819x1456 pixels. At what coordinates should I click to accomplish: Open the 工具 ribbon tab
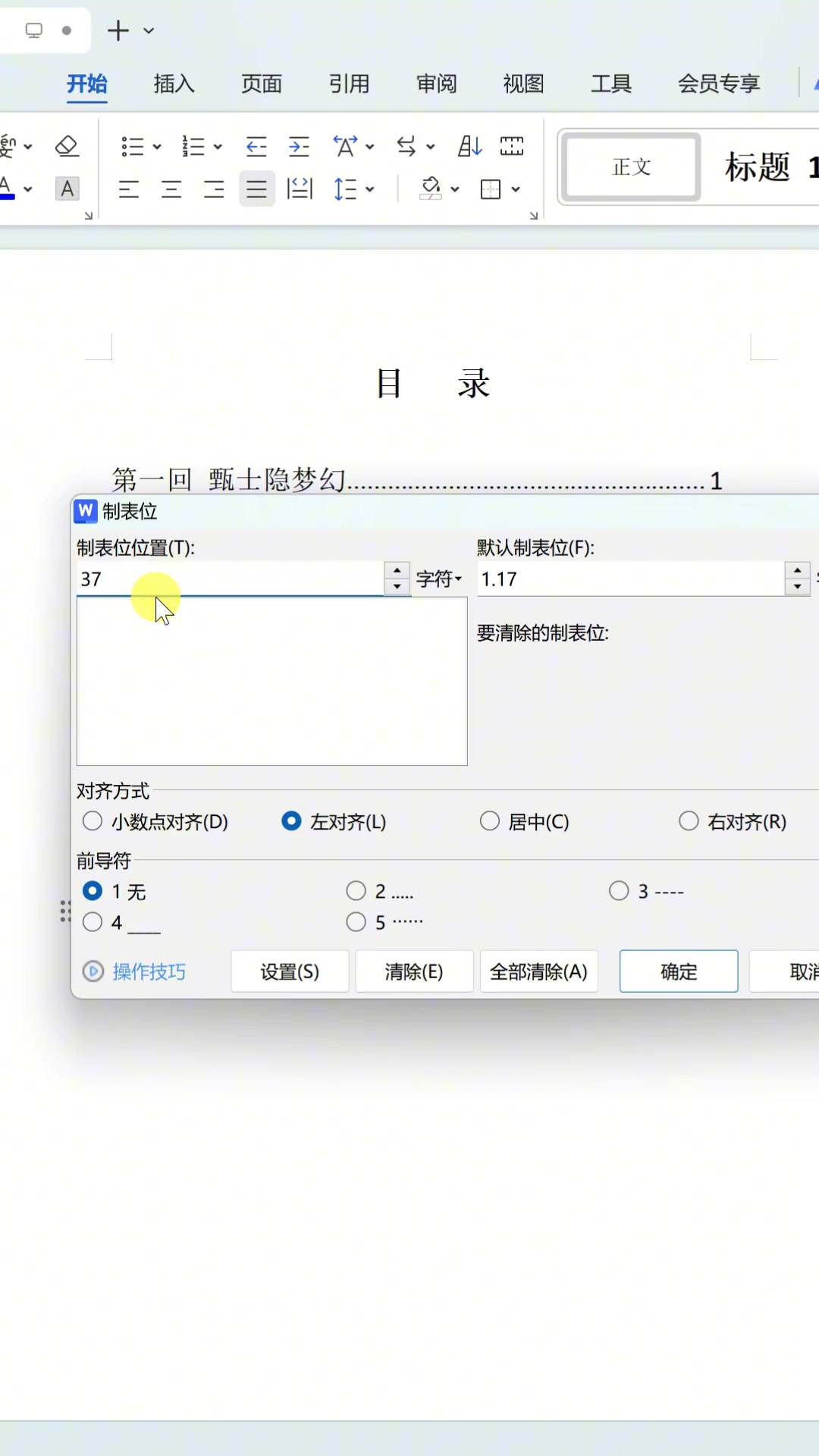pos(611,83)
